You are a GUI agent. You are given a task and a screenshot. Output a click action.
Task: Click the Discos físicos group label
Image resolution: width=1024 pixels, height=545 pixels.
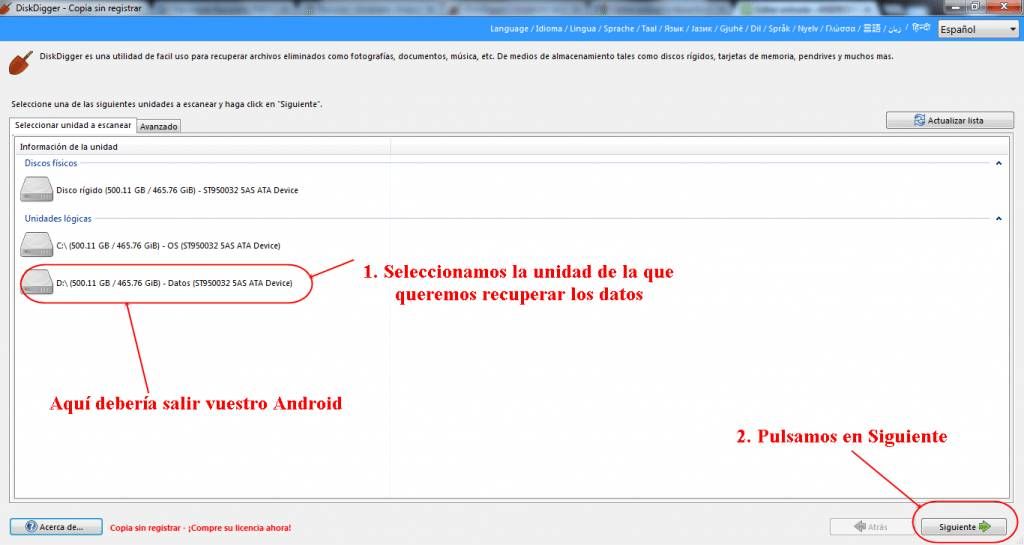point(50,163)
